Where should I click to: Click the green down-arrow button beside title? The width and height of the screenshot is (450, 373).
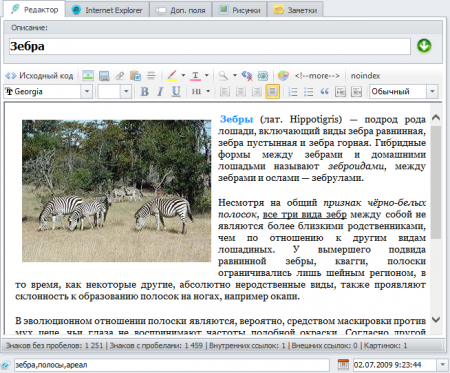(424, 46)
